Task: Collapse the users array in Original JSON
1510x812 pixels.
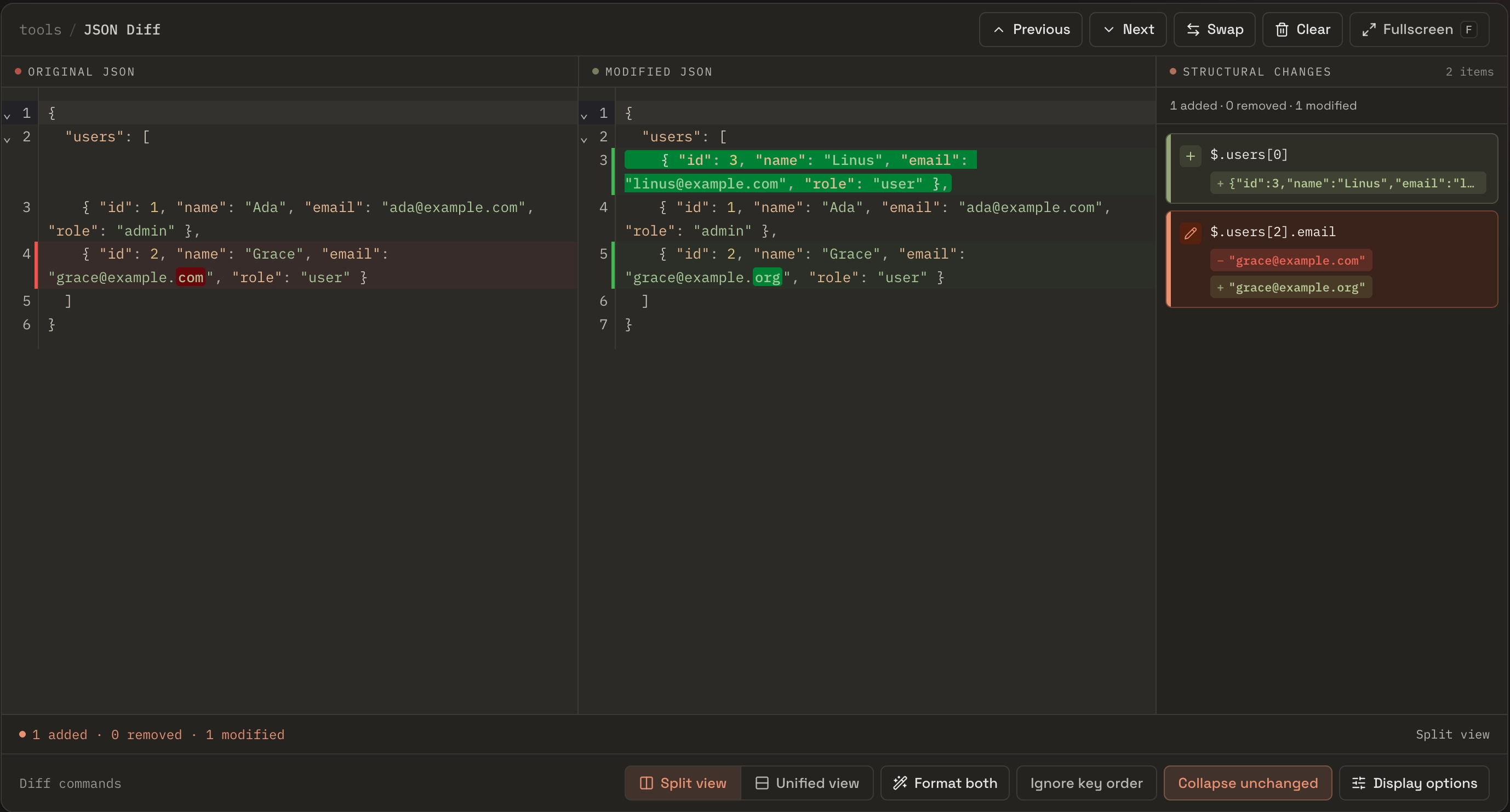Action: (x=7, y=139)
